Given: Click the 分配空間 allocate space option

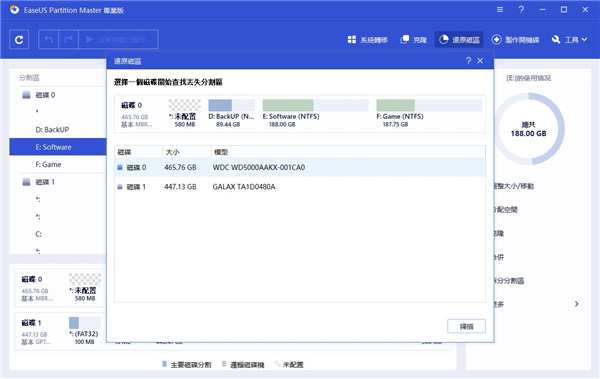Looking at the screenshot, I should pyautogui.click(x=505, y=210).
